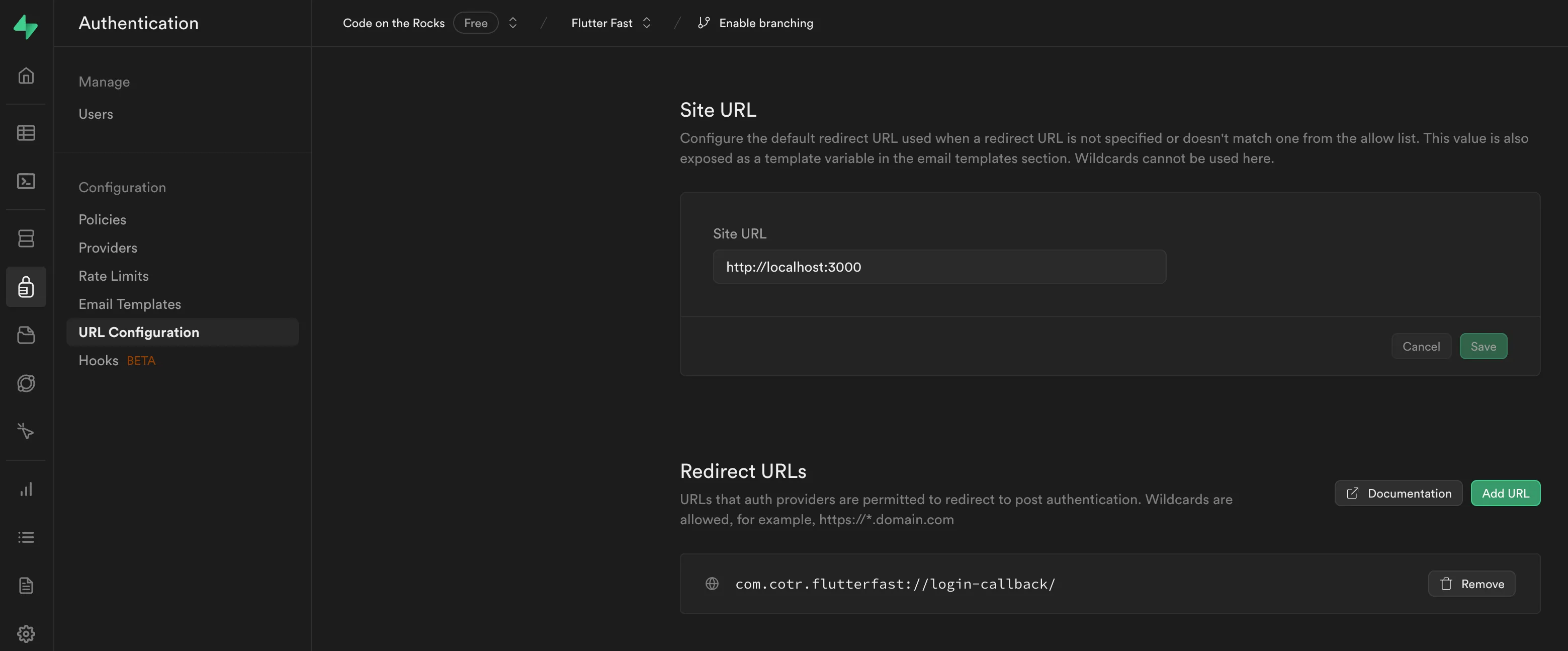Image resolution: width=1568 pixels, height=651 pixels.
Task: Select the URL Configuration menu item
Action: pos(182,332)
